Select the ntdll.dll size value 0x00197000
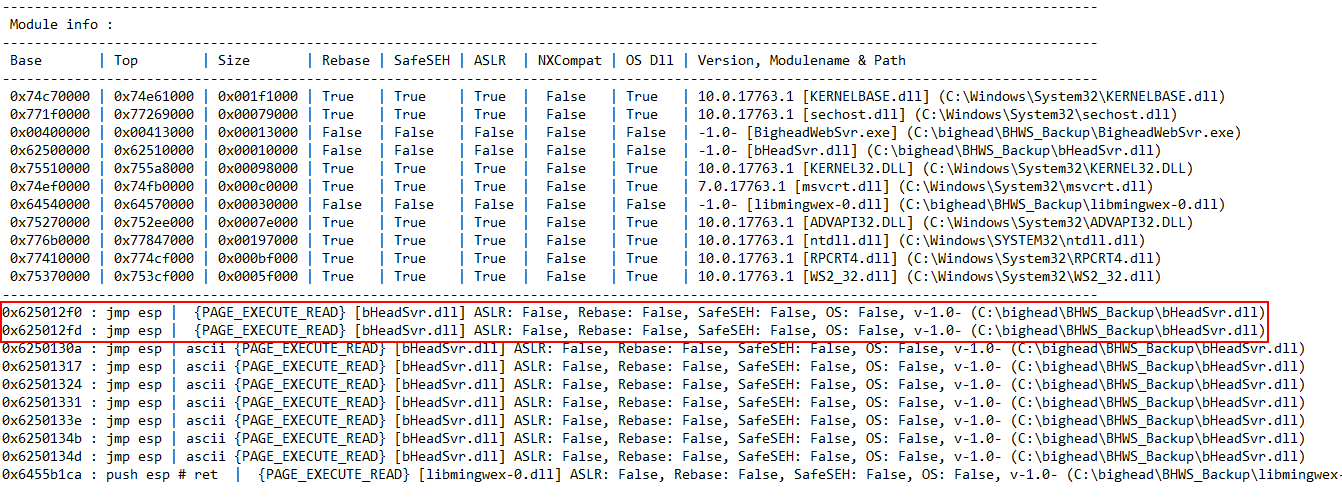This screenshot has height=502, width=1342. pyautogui.click(x=257, y=240)
